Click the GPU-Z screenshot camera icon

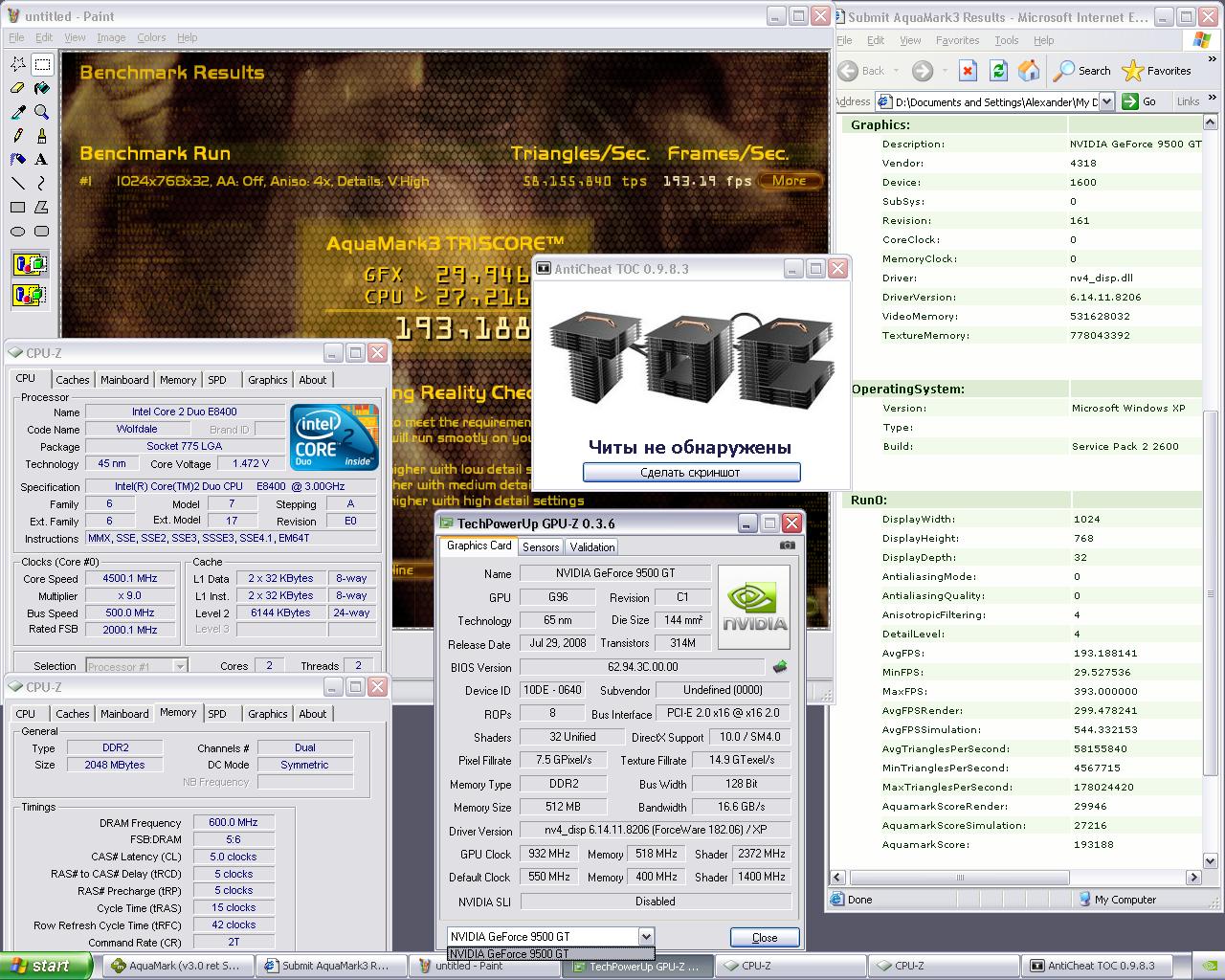point(787,546)
